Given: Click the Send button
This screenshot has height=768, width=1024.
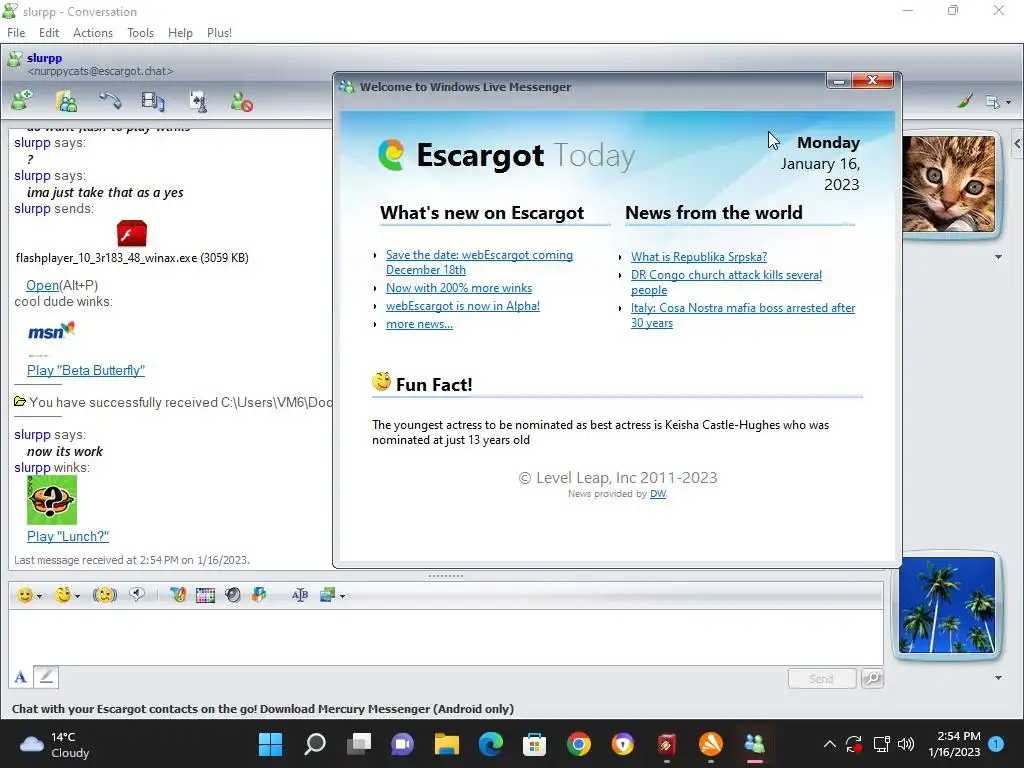Looking at the screenshot, I should pos(821,679).
